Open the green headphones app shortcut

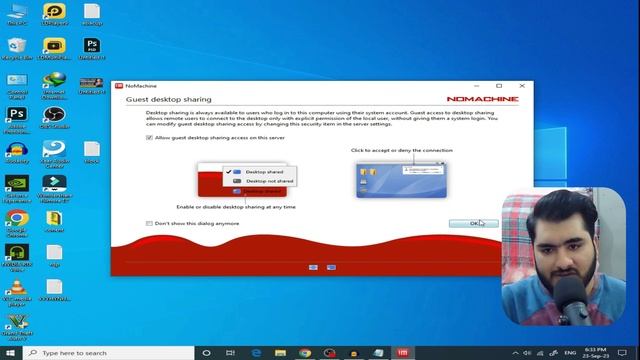tap(17, 258)
